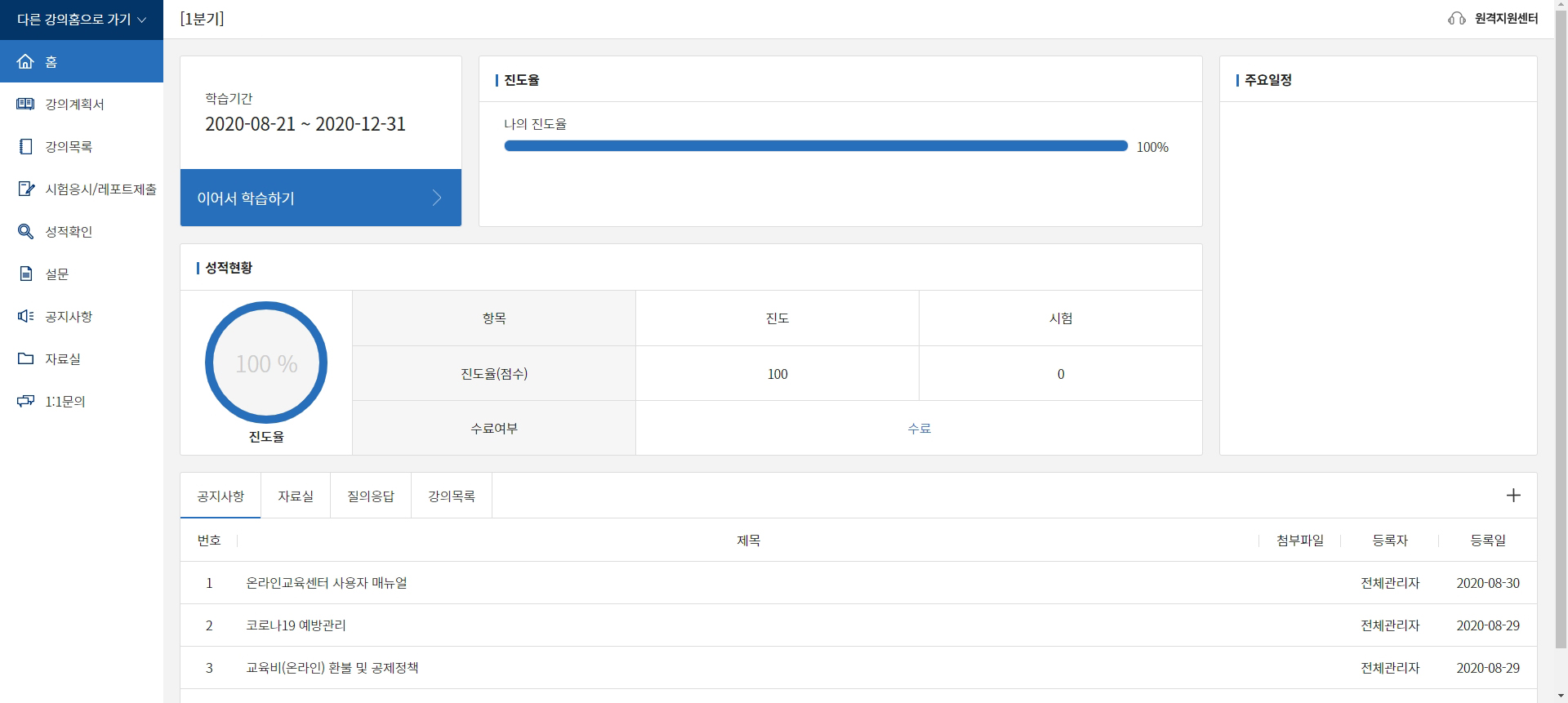Click the 진도율(점수) row label
This screenshot has width=1568, height=703.
[x=494, y=374]
